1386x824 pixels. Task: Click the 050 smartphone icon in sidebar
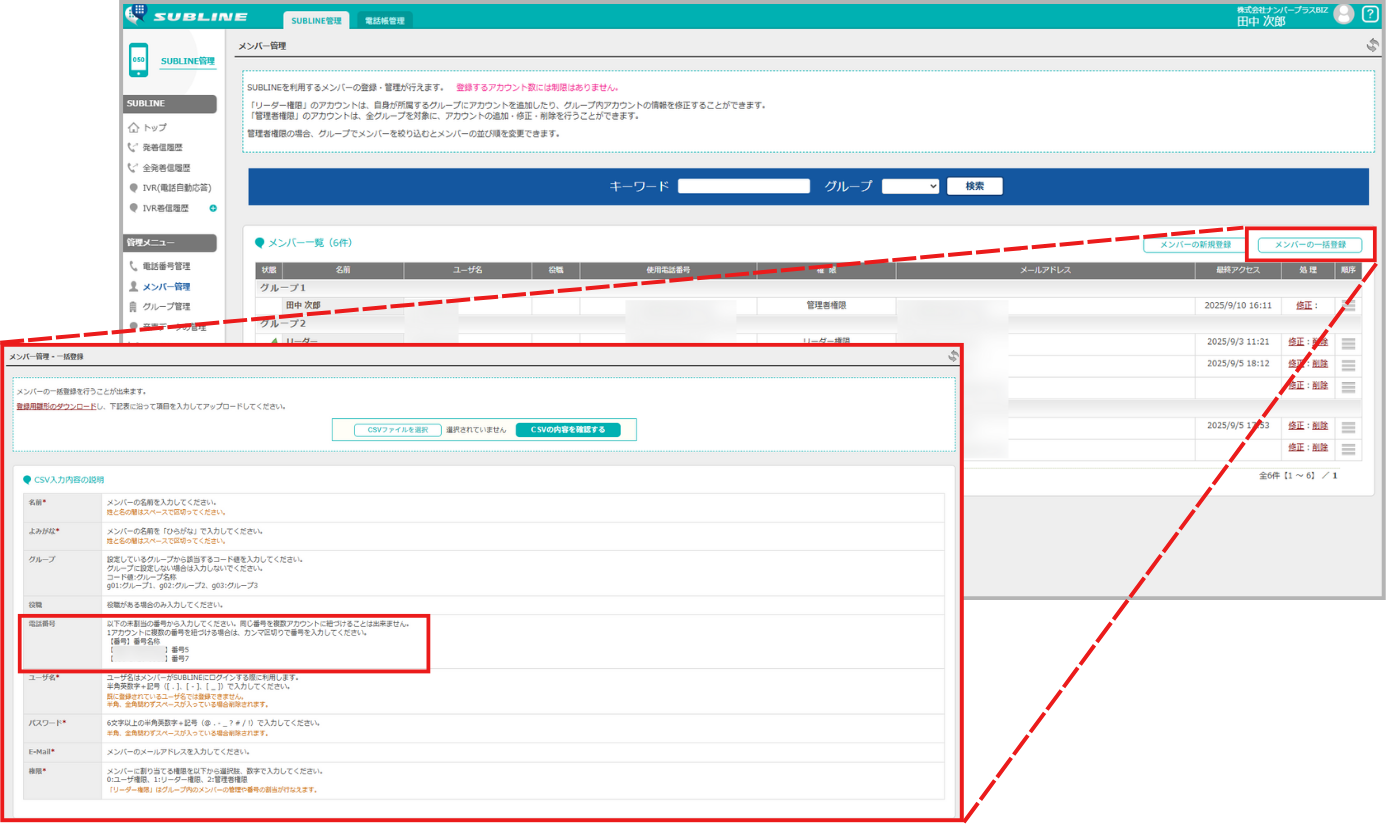pos(139,60)
